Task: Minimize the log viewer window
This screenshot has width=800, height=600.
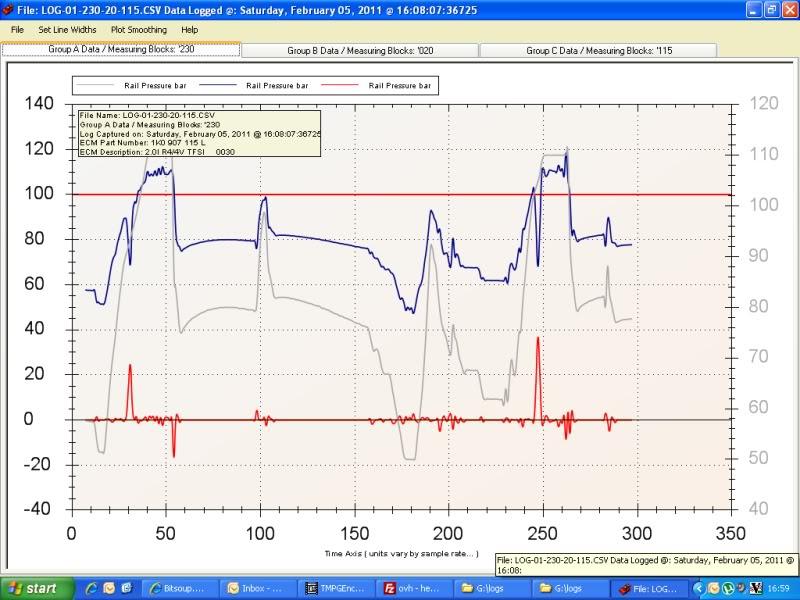Action: point(755,10)
